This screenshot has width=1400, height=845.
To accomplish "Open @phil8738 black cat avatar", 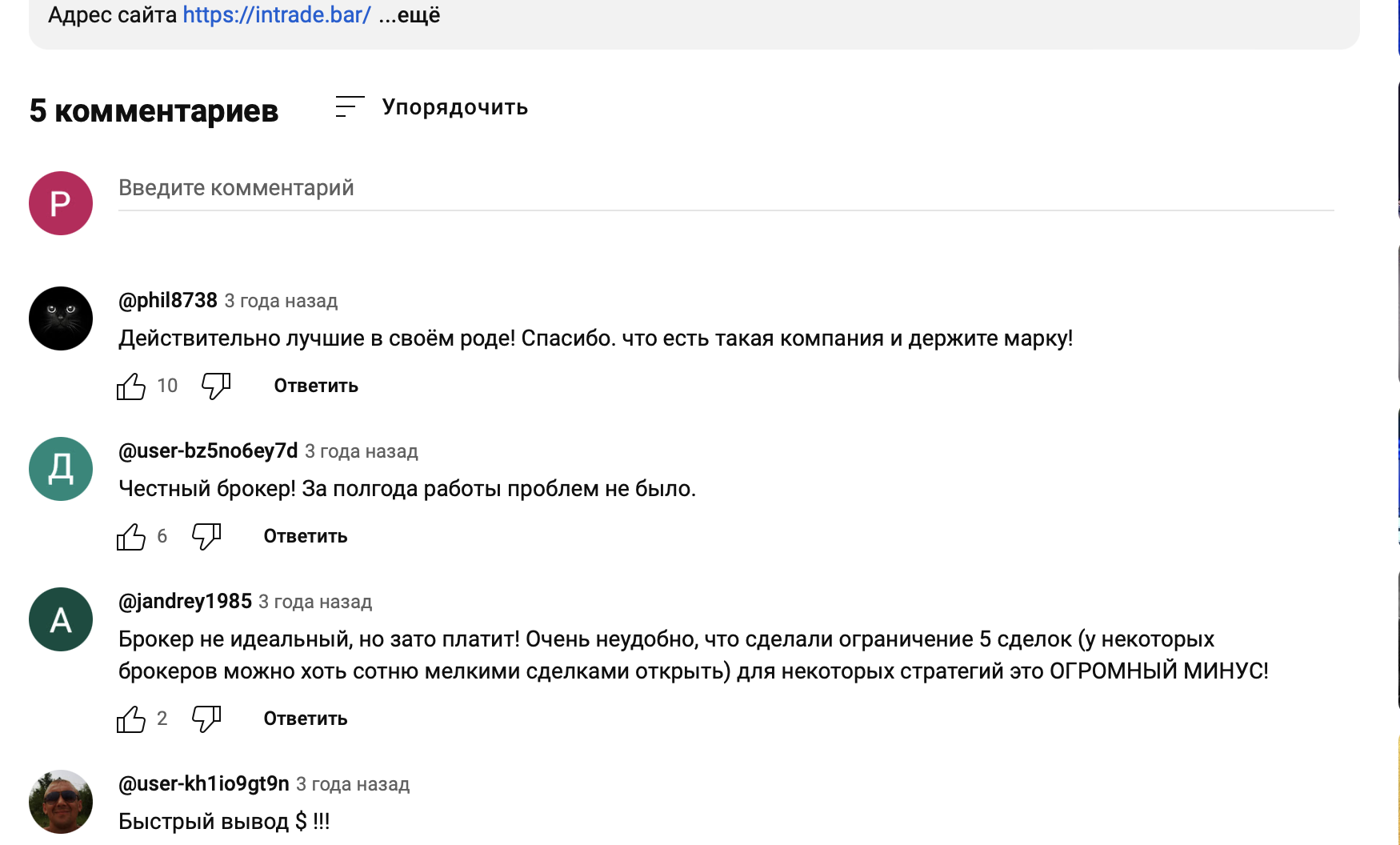I will coord(61,318).
